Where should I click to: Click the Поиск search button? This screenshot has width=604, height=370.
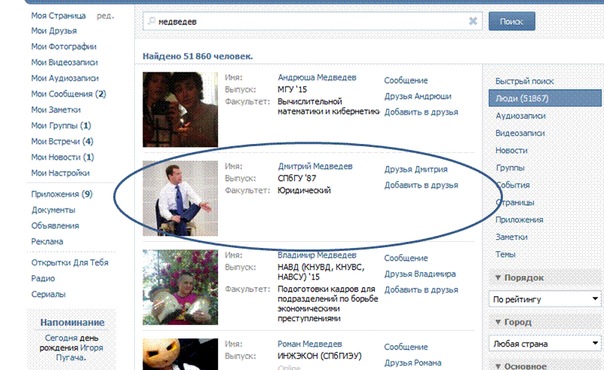[x=512, y=21]
